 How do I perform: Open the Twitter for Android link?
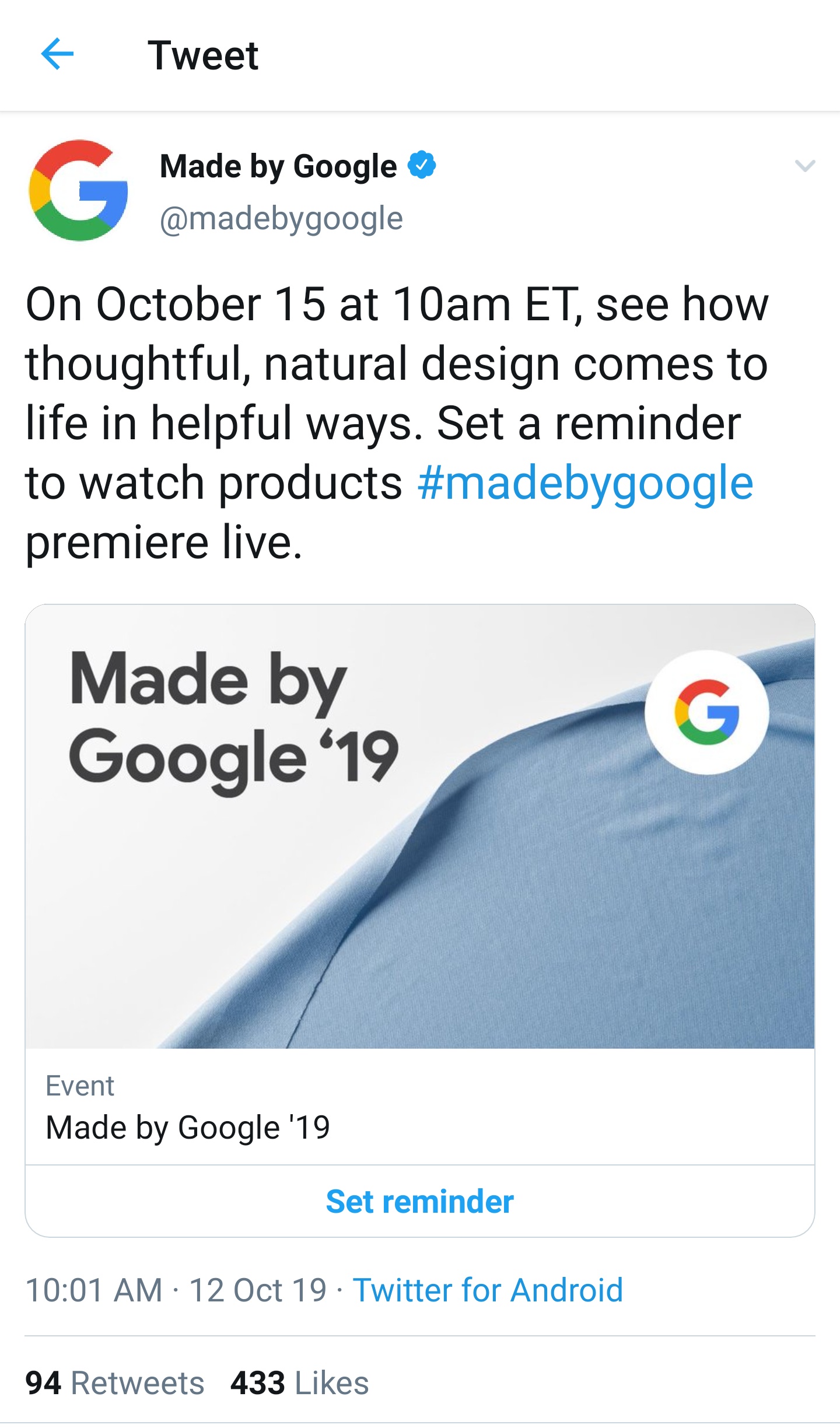point(488,1290)
